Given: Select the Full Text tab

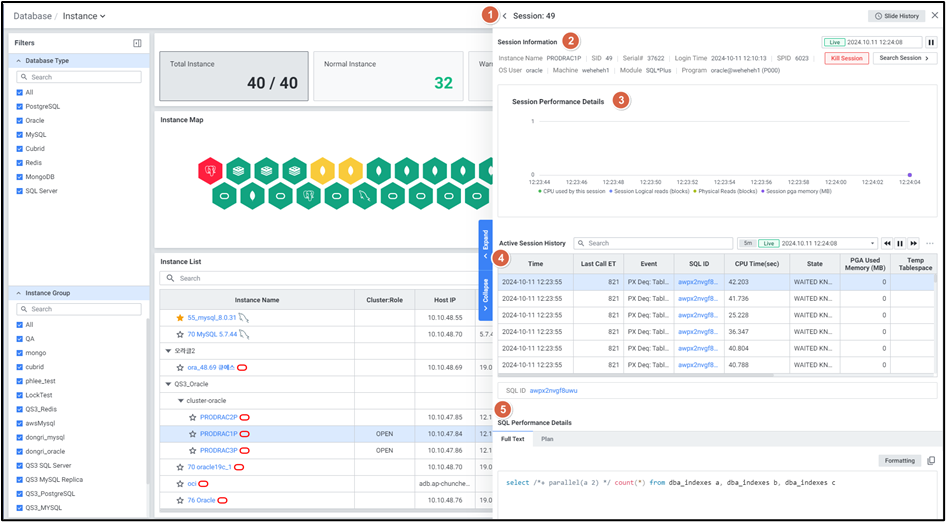Looking at the screenshot, I should 512,439.
